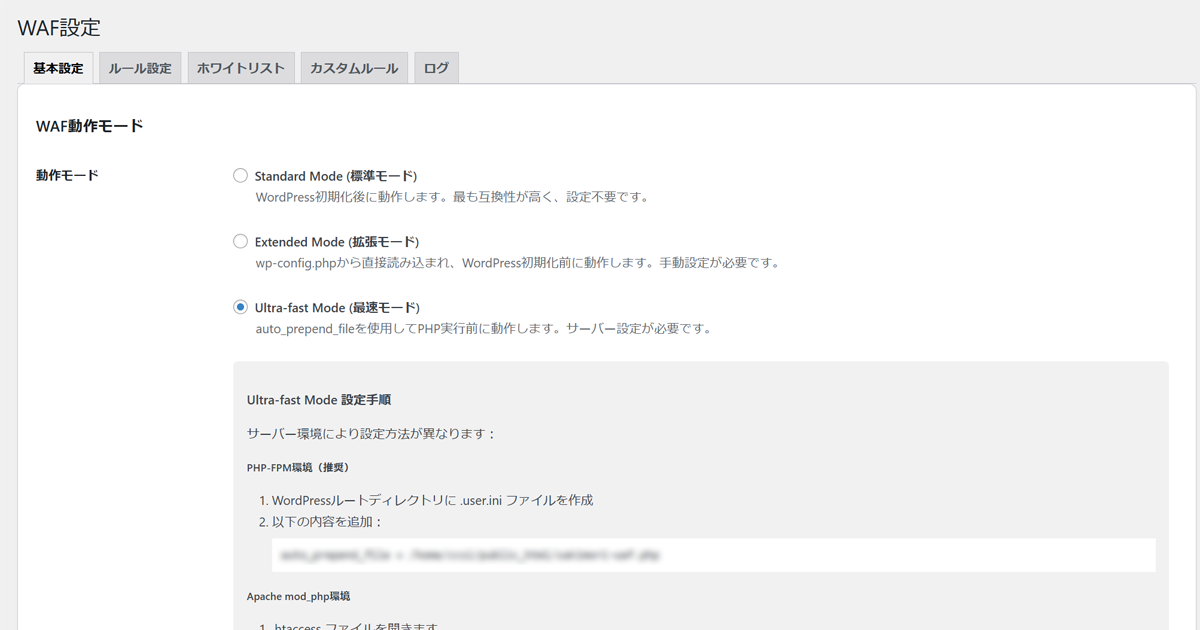Click the Ultra-fast Mode description about PHP実行前
Image resolution: width=1200 pixels, height=630 pixels.
tap(483, 328)
